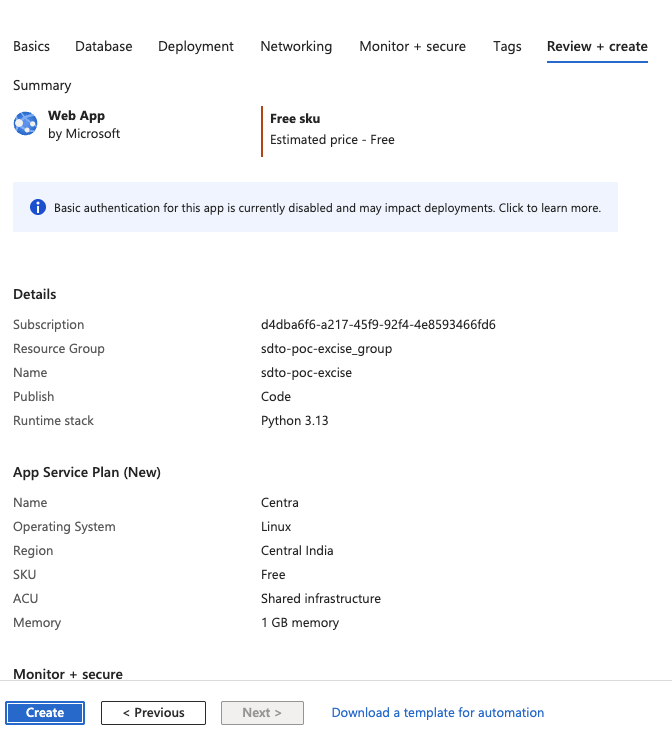Select the resource group value sdto-poc-excise_group
Screen dimensions: 672x734
click(327, 349)
